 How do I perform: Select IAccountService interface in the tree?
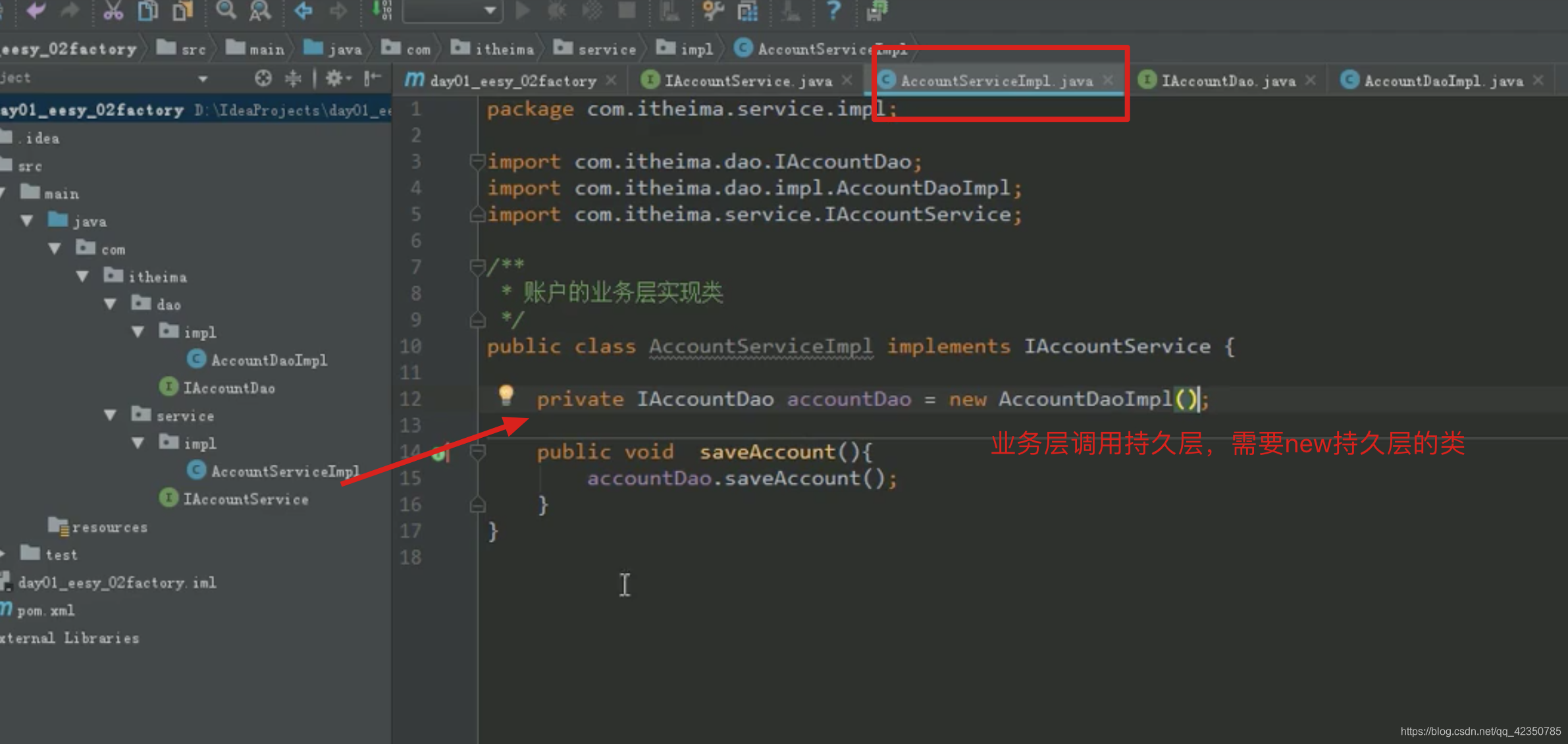click(234, 498)
